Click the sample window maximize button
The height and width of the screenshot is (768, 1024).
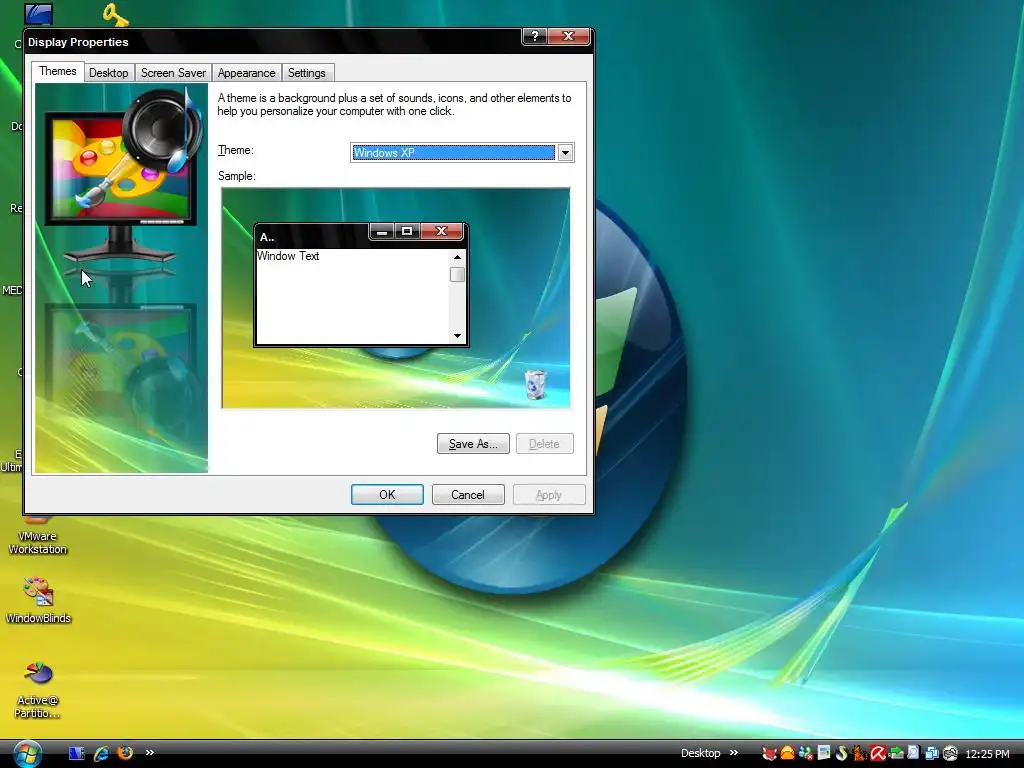coord(407,231)
